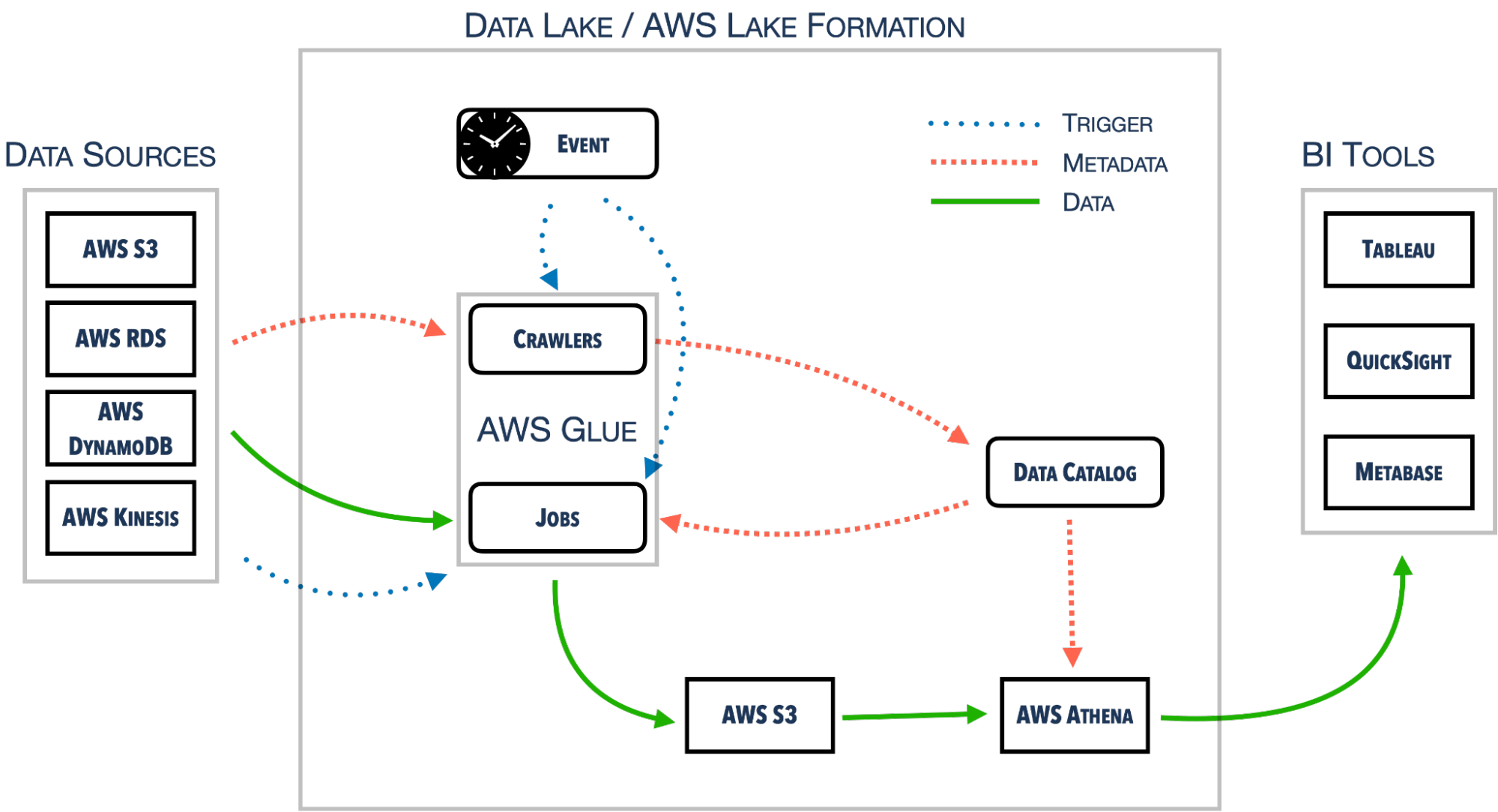Click the green solid Data legend line

[985, 202]
